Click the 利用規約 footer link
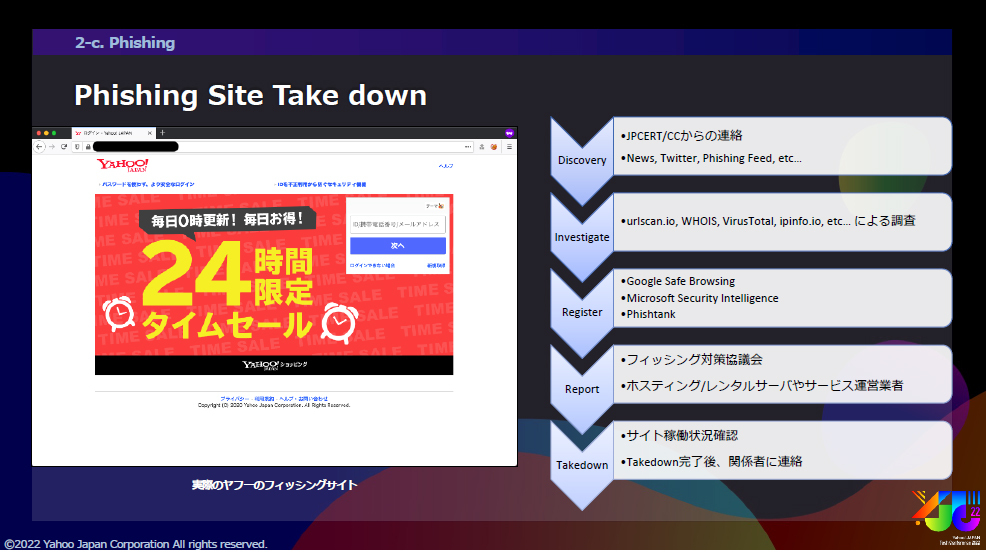 click(x=264, y=399)
